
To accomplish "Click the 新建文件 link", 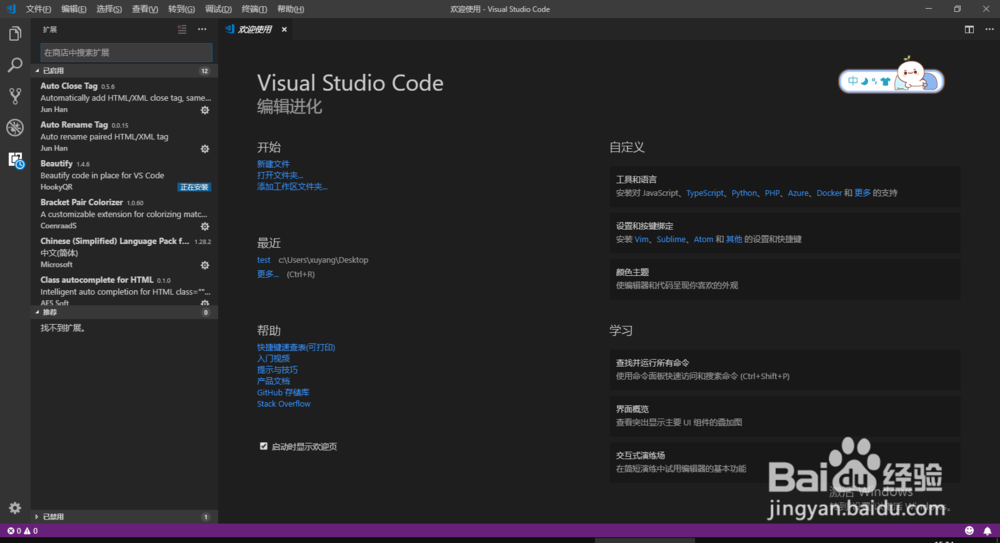I will click(x=273, y=164).
